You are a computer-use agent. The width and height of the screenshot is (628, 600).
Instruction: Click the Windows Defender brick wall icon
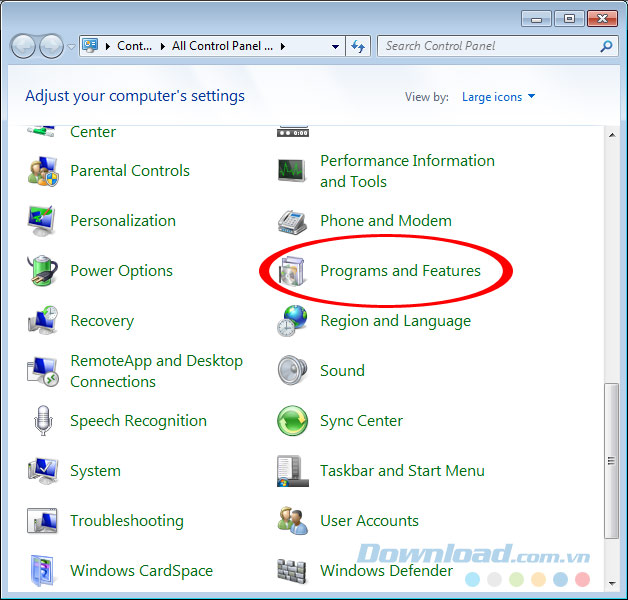point(292,571)
